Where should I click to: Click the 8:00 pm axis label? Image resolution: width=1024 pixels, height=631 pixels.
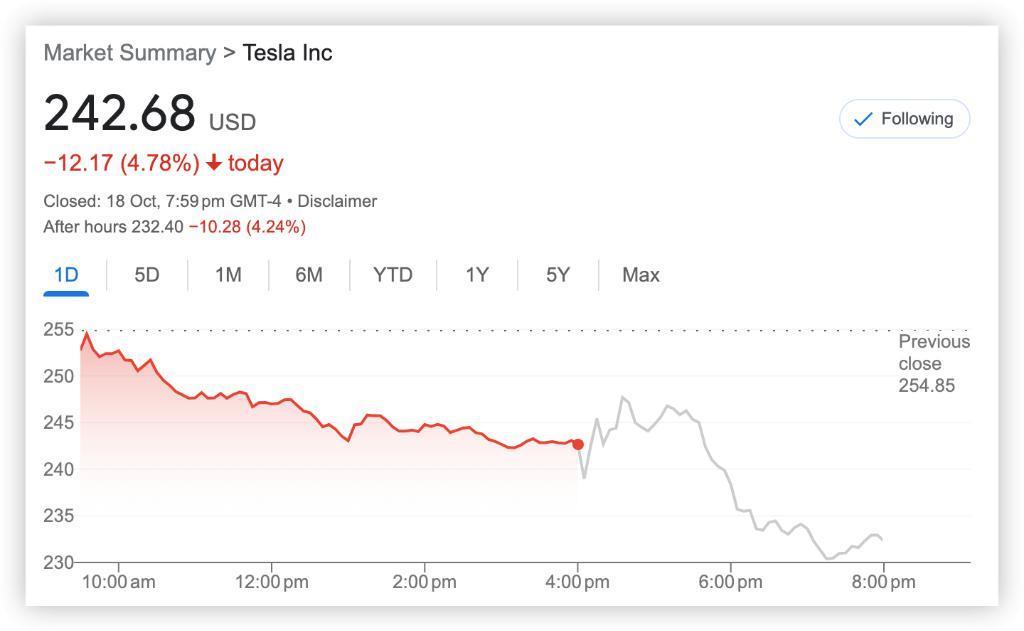point(882,582)
